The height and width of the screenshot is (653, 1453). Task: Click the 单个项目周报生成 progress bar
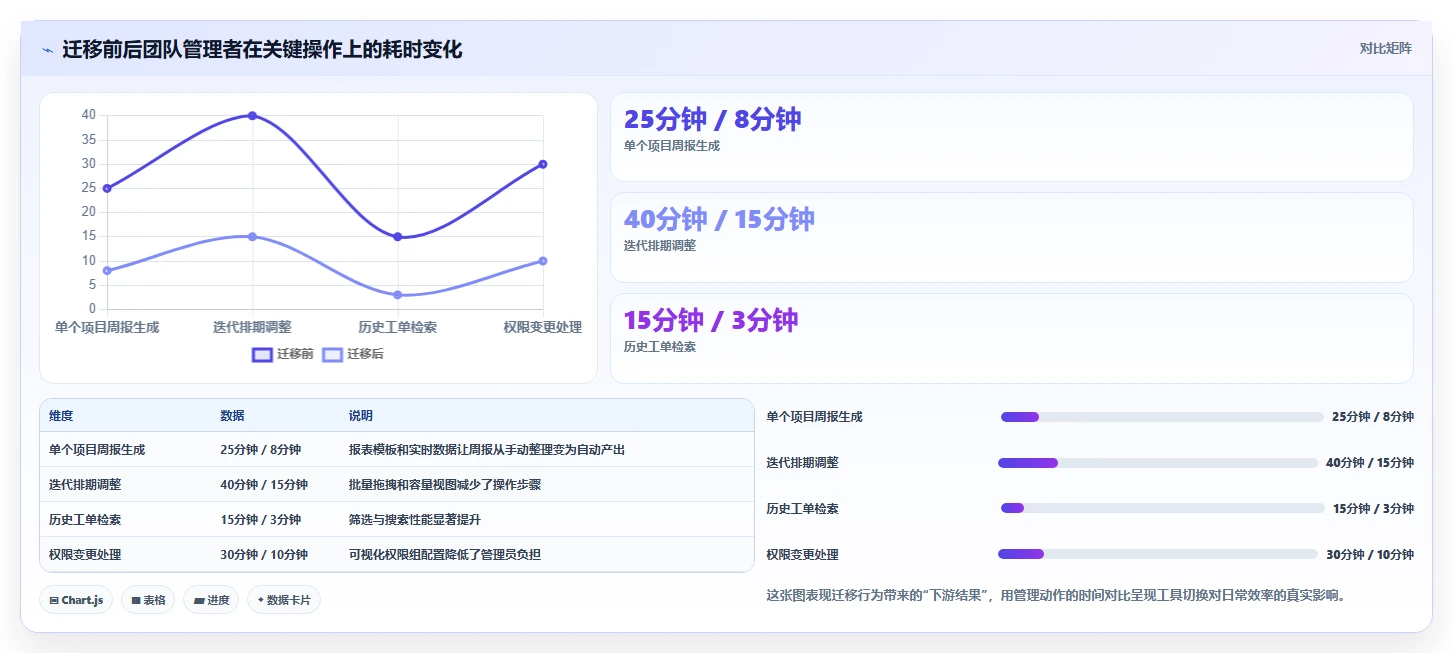tap(1162, 417)
